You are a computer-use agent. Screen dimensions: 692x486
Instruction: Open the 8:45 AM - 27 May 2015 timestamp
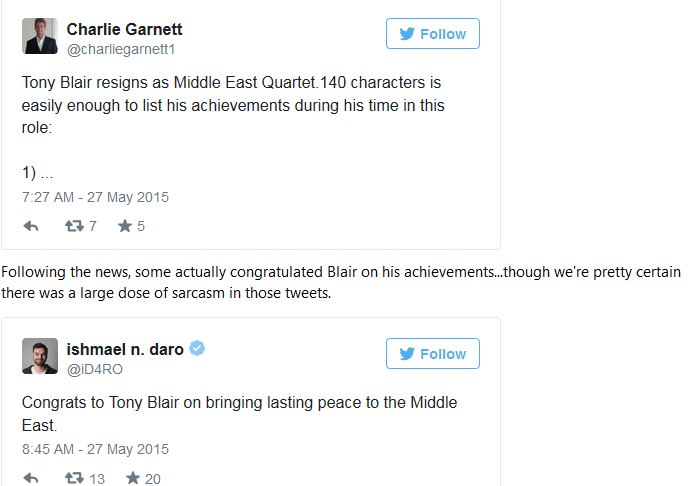(x=96, y=449)
